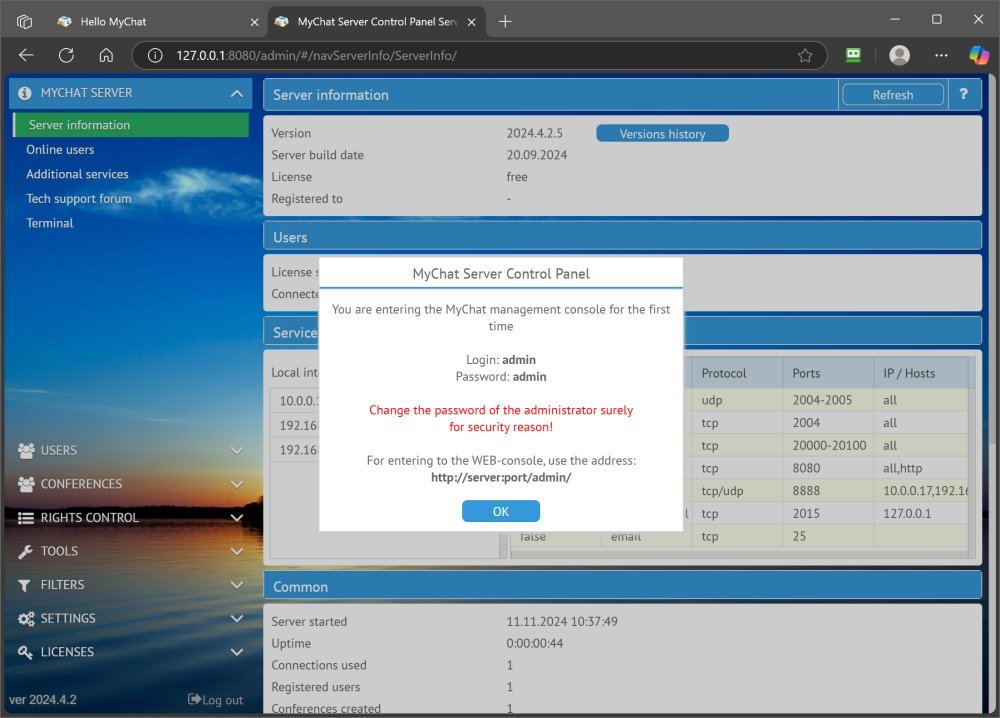Screen dimensions: 1000x718
Task: Click the browser refresh icon
Action: (66, 55)
